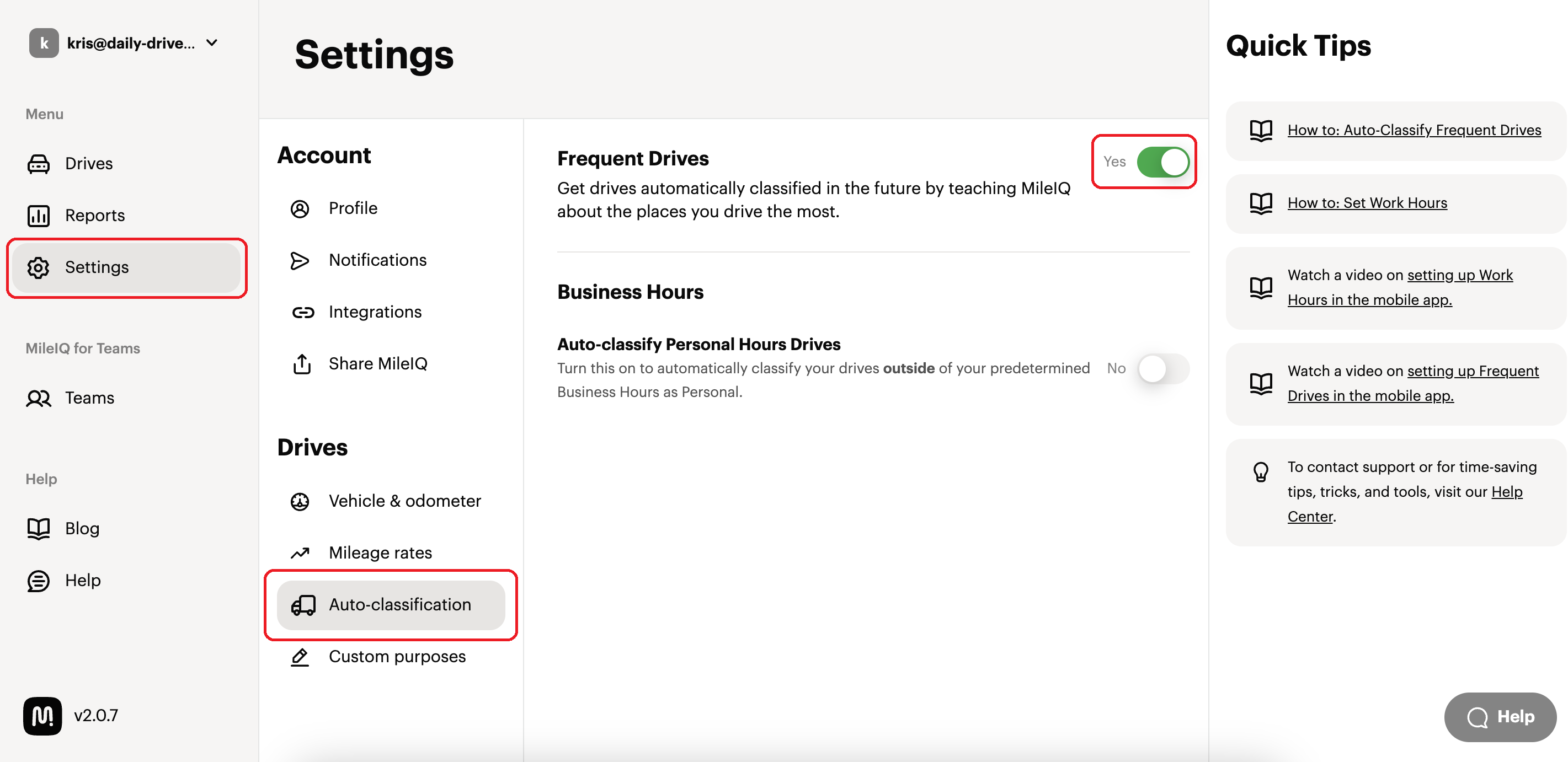Open 'How to: Set Work Hours' link
The width and height of the screenshot is (1568, 762).
point(1367,203)
